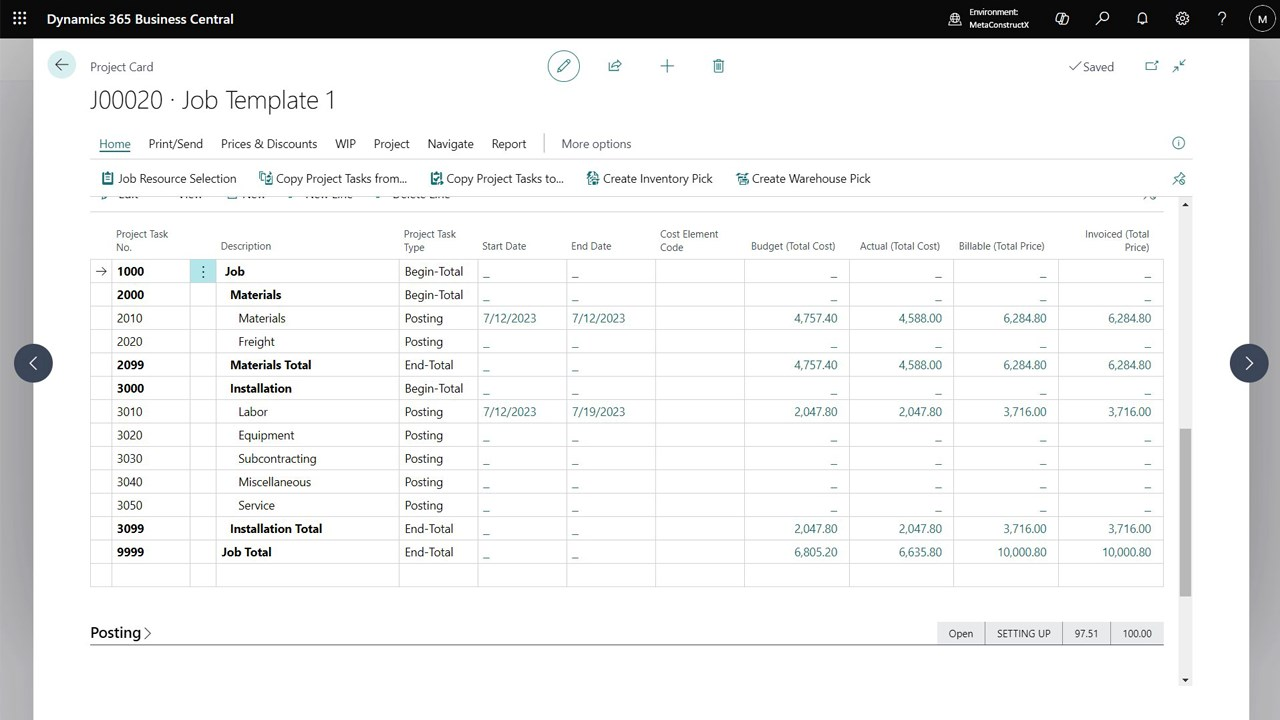The image size is (1280, 720).
Task: Click Copy Project Tasks from...
Action: coord(332,179)
